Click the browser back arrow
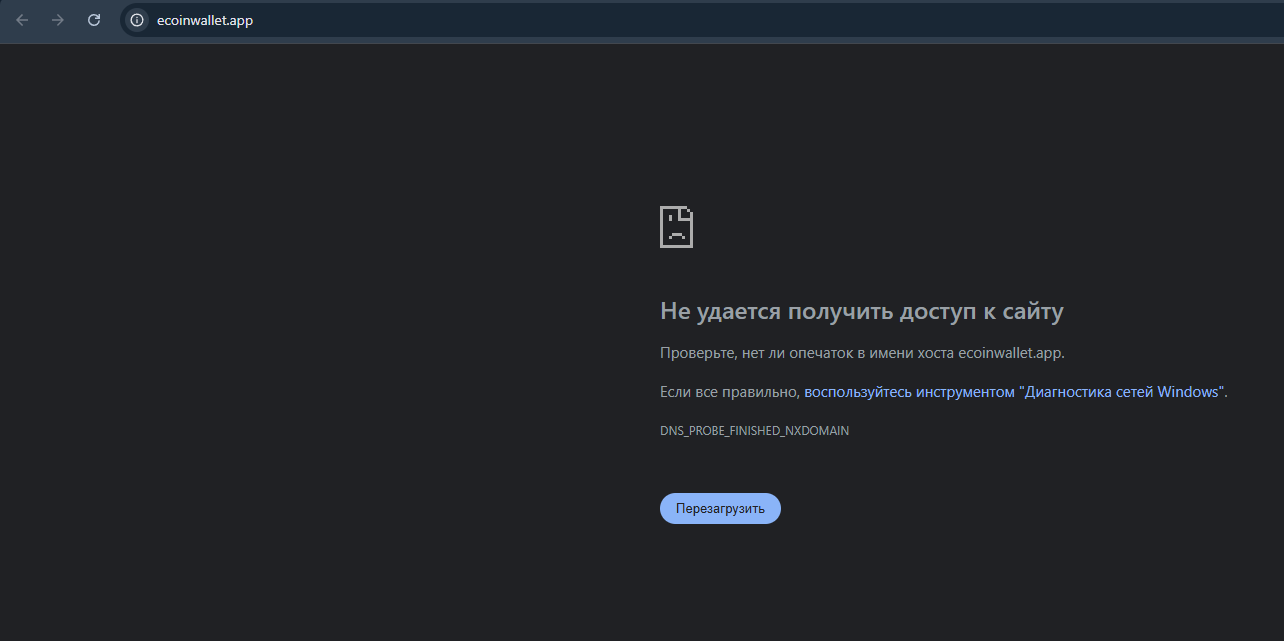 (22, 20)
